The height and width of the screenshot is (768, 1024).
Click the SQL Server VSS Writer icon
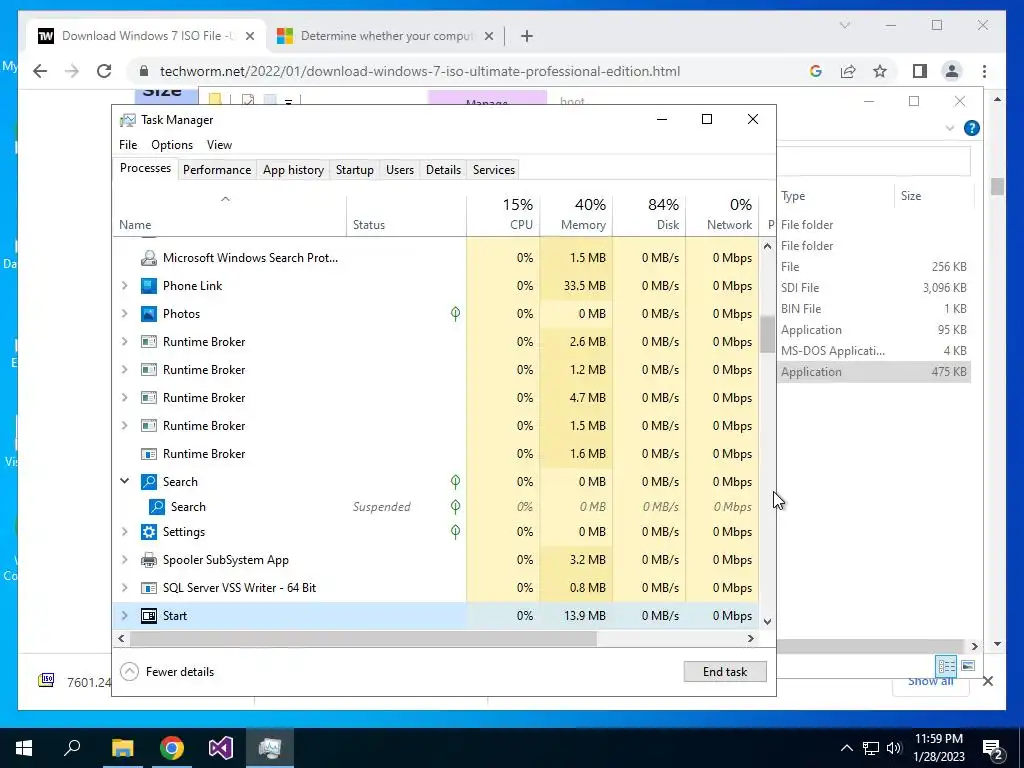point(149,588)
